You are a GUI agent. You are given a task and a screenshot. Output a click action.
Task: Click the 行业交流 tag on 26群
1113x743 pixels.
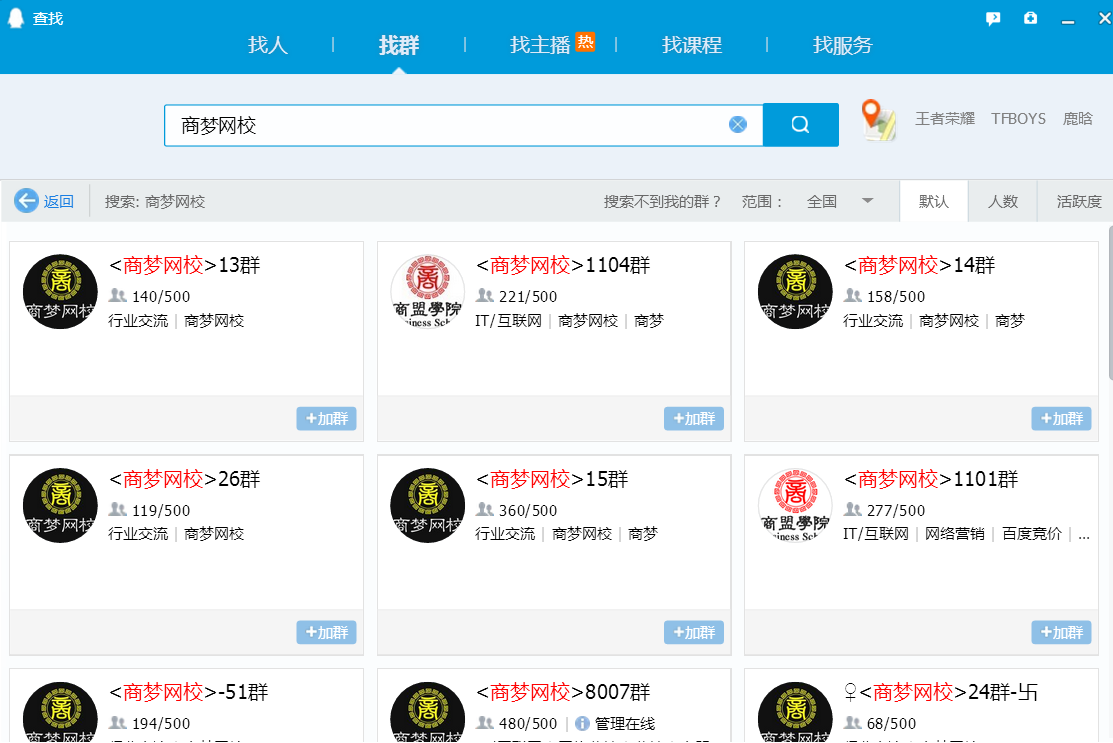(138, 534)
